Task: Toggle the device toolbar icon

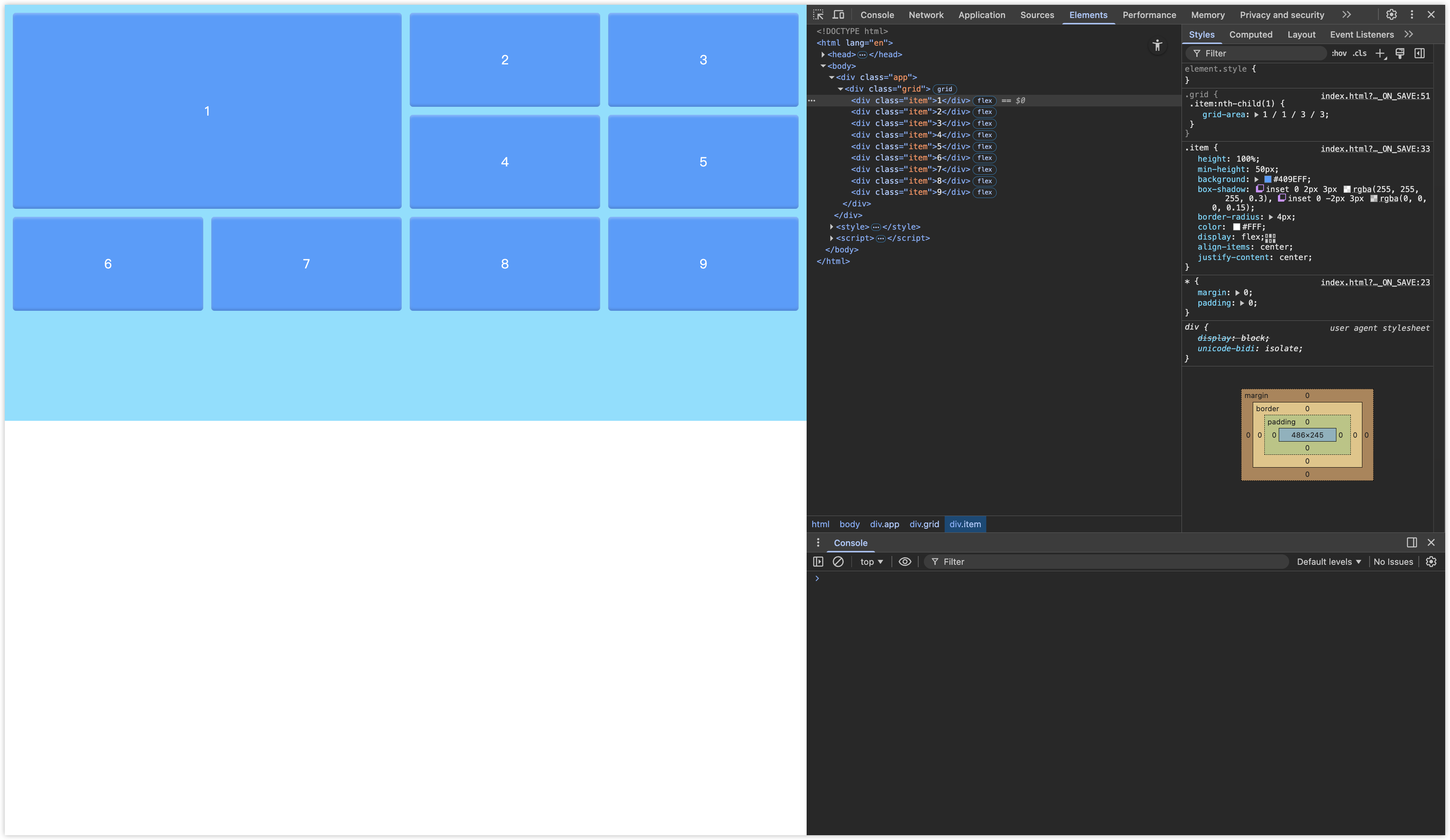Action: pos(838,15)
